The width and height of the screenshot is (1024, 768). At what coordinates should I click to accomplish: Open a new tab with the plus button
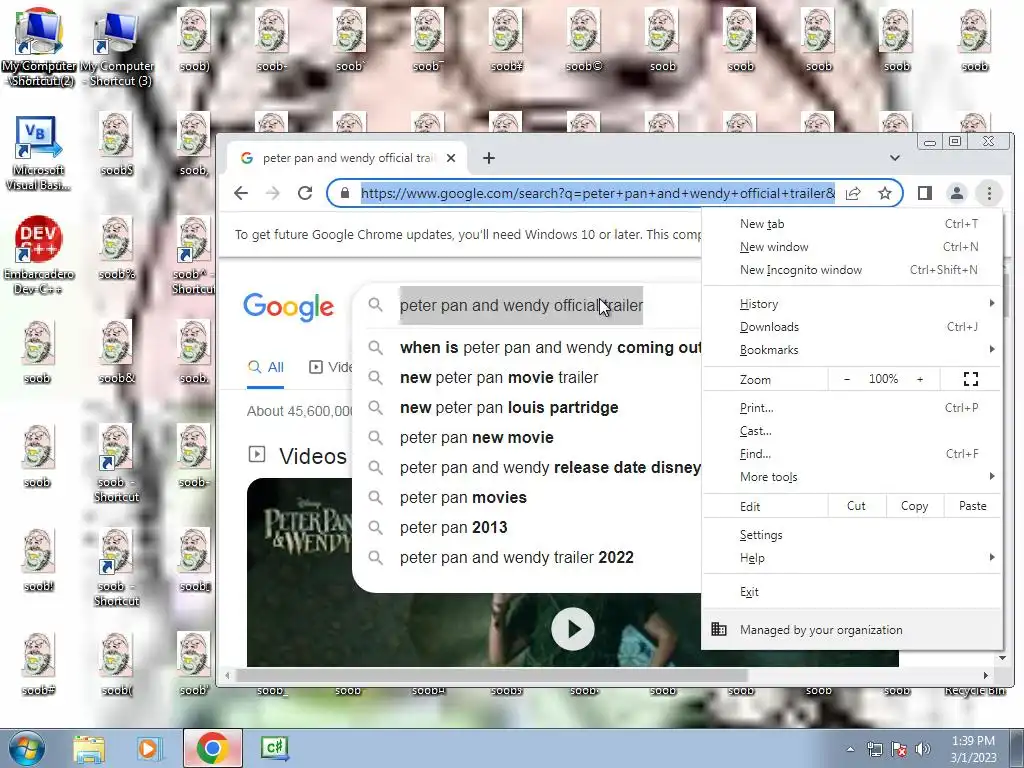pyautogui.click(x=488, y=158)
